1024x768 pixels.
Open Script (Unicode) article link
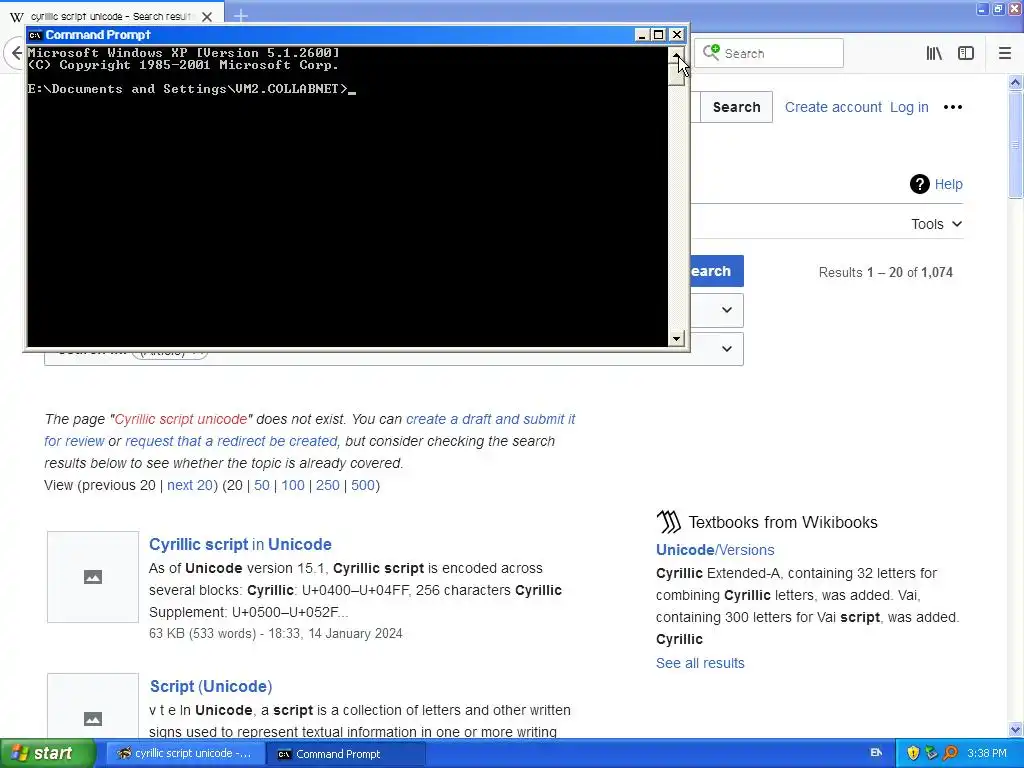(211, 686)
